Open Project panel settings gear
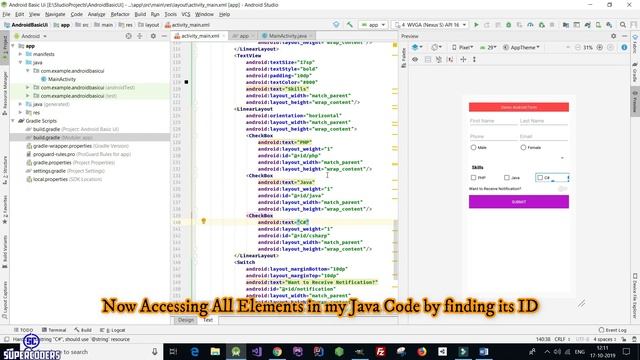Screen dimensions: 640x360 tap(153, 36)
